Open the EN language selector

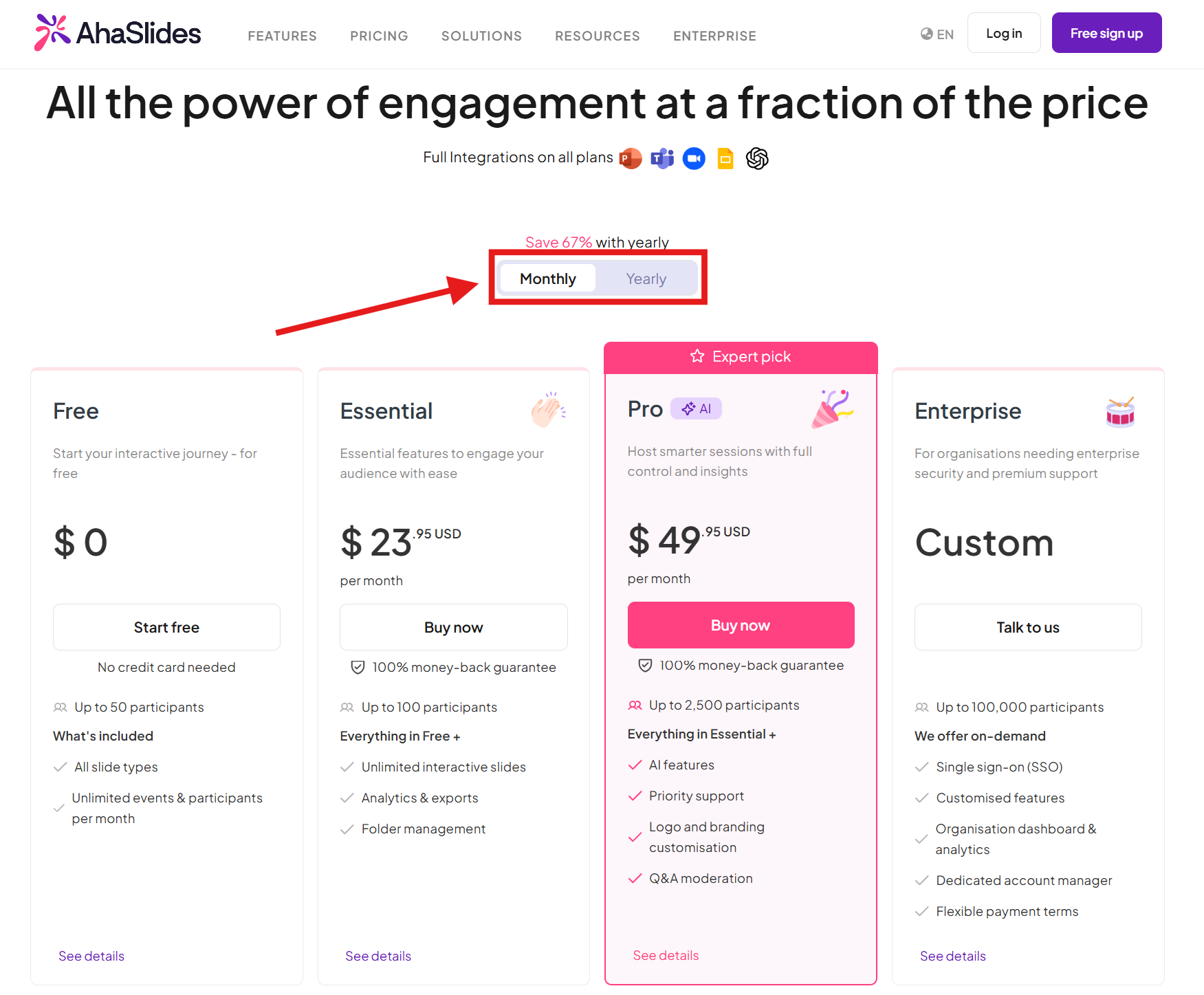937,34
